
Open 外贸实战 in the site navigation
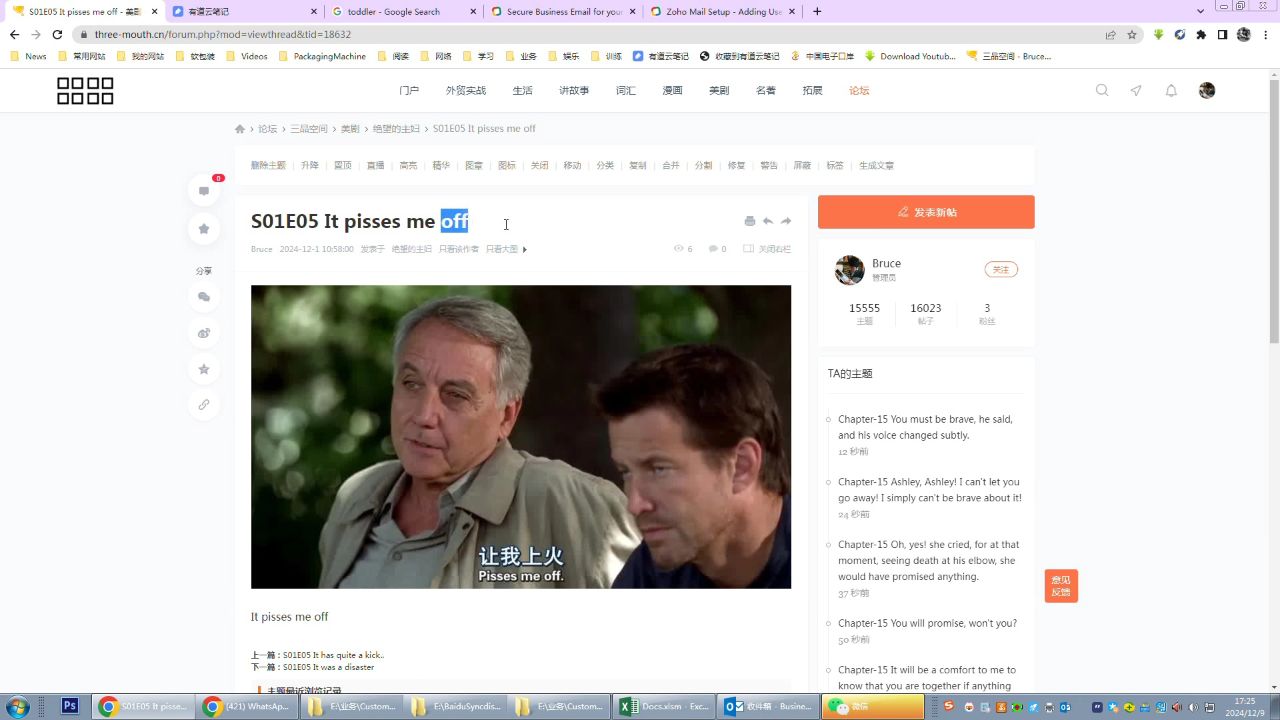[466, 91]
